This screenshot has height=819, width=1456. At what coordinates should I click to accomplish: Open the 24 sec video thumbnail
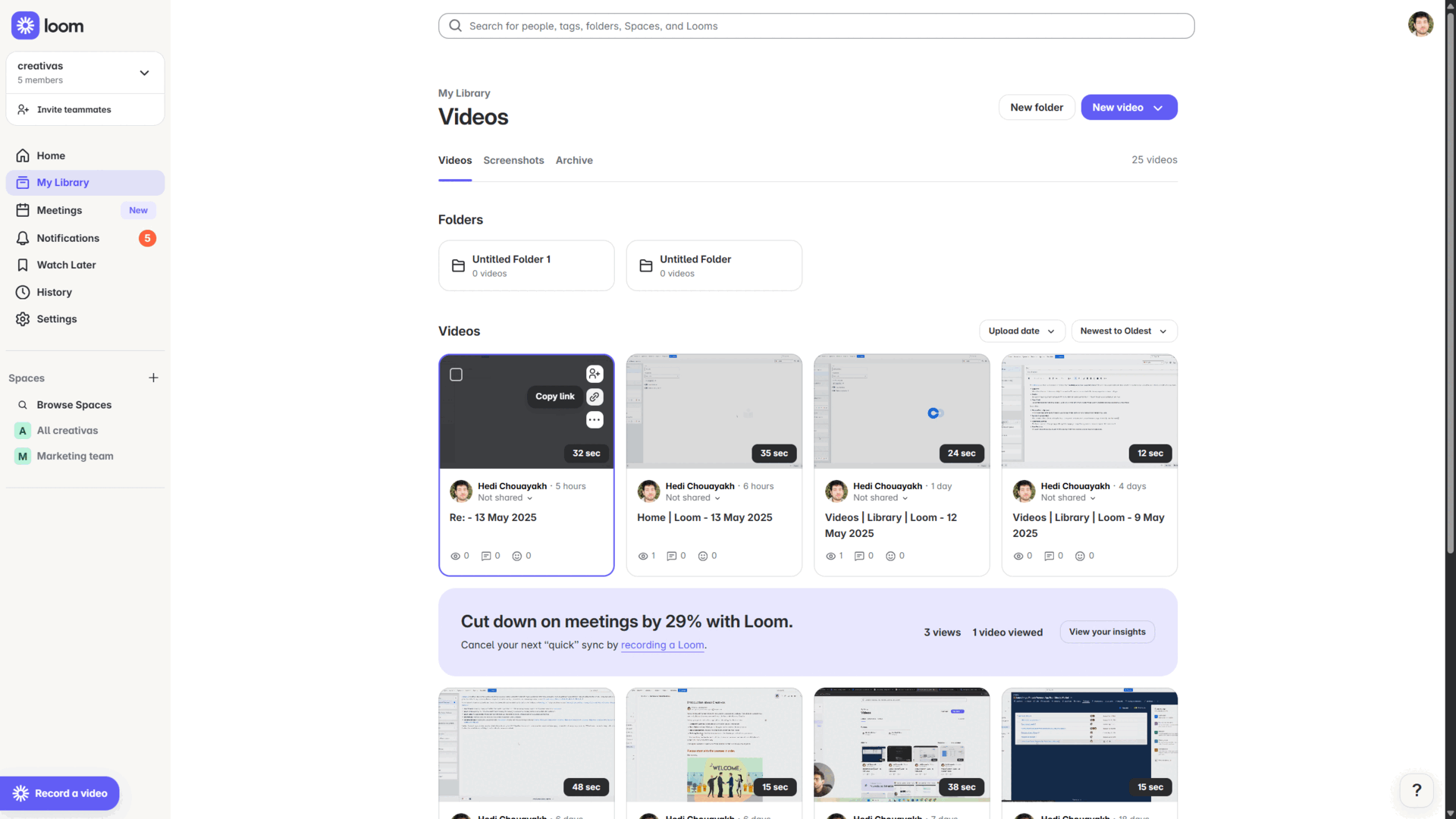[x=901, y=411]
